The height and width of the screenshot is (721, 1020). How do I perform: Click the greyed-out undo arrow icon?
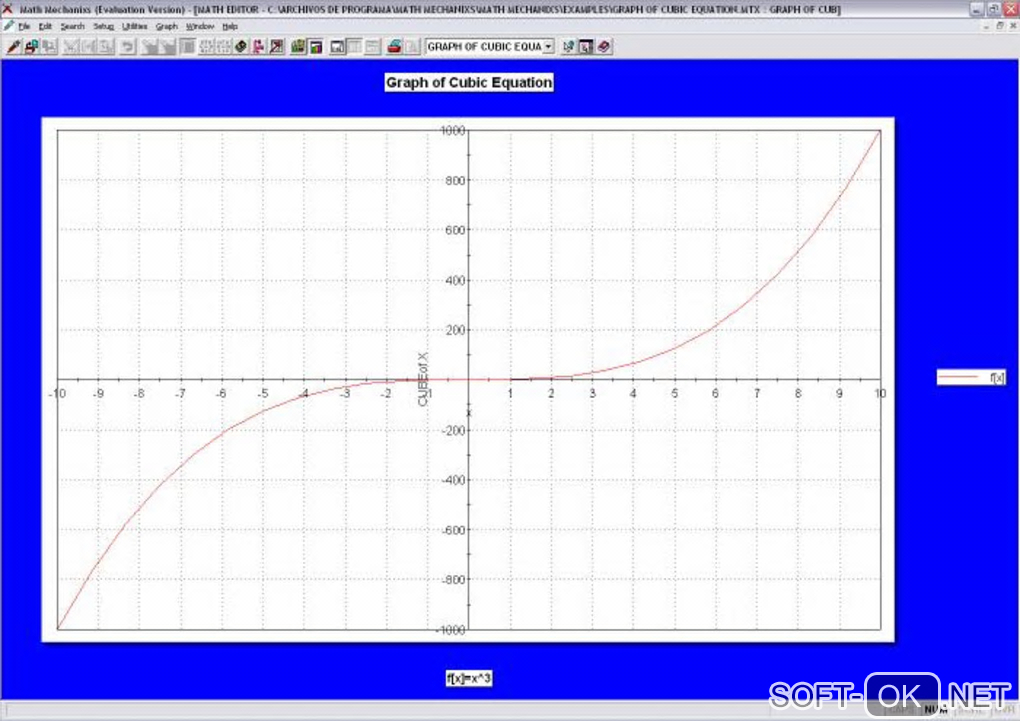tap(128, 46)
